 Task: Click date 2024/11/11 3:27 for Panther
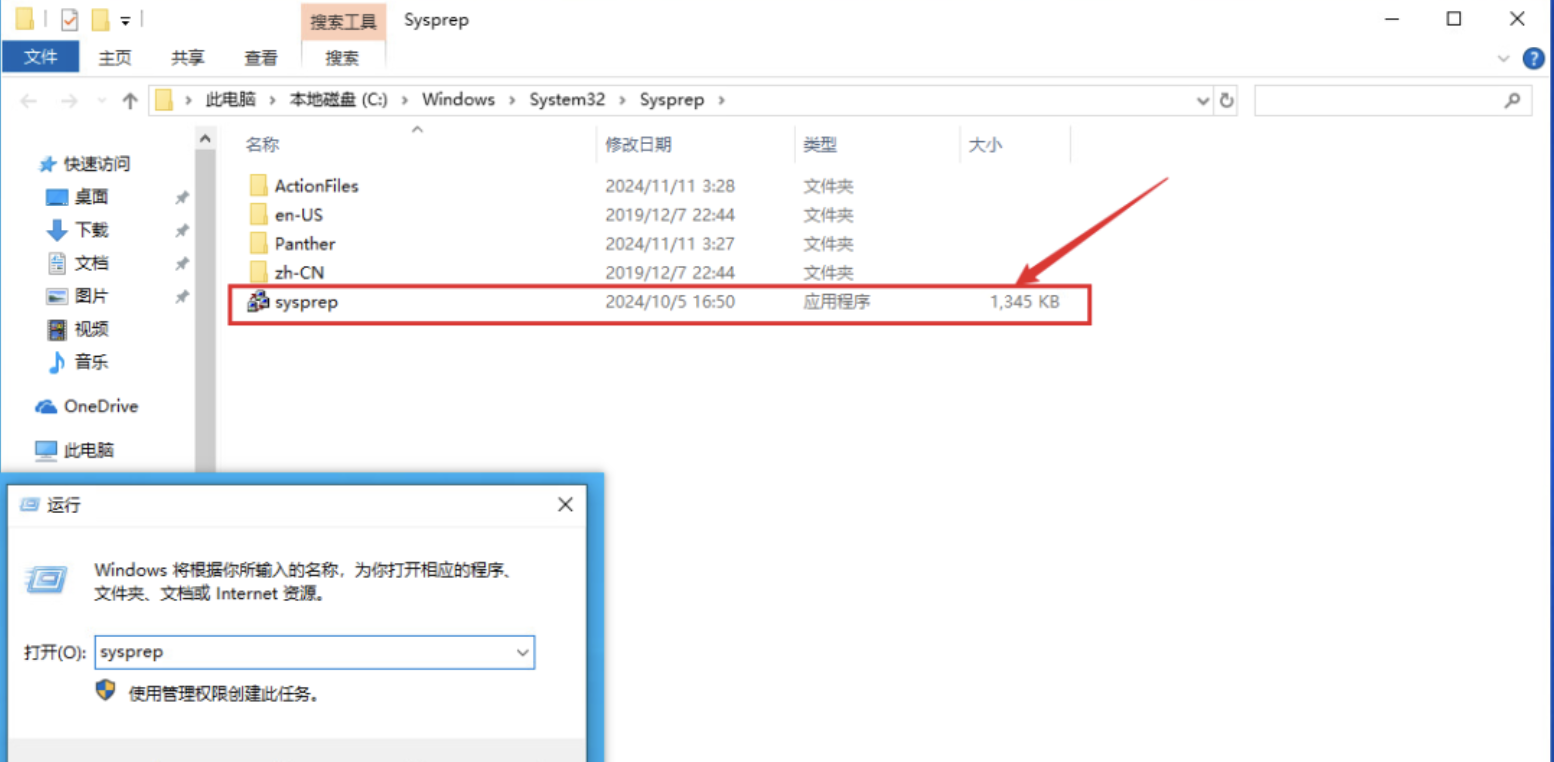[x=670, y=243]
